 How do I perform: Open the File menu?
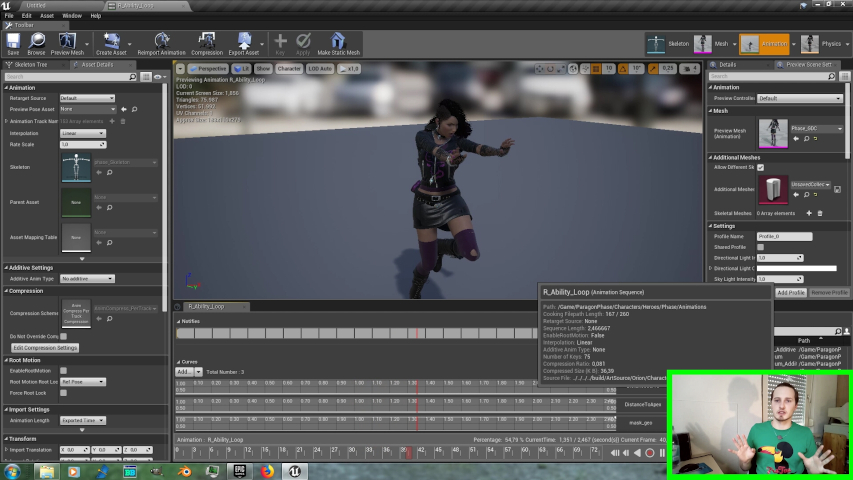tap(9, 16)
